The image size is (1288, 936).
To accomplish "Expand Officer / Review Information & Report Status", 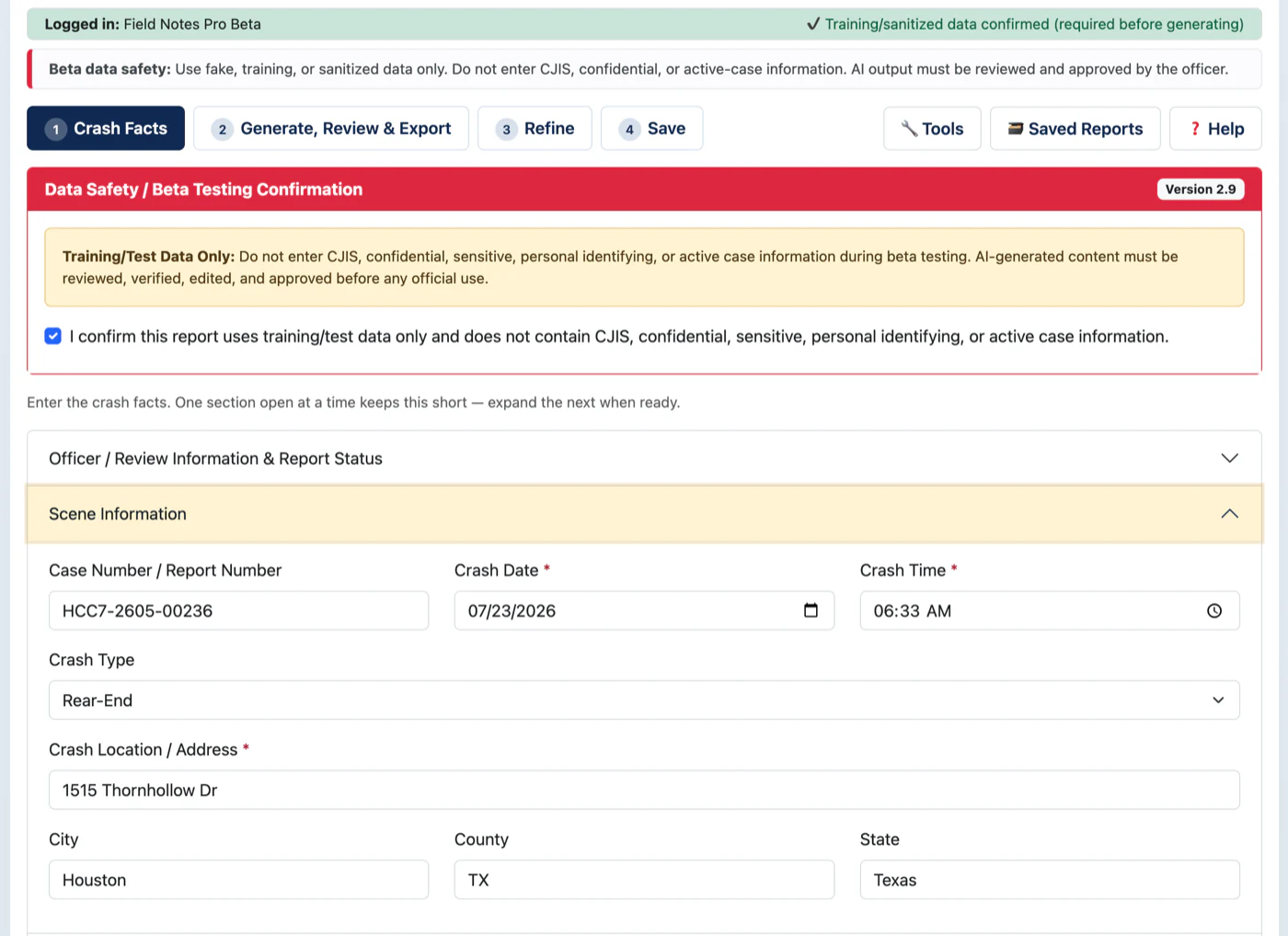I will [644, 458].
